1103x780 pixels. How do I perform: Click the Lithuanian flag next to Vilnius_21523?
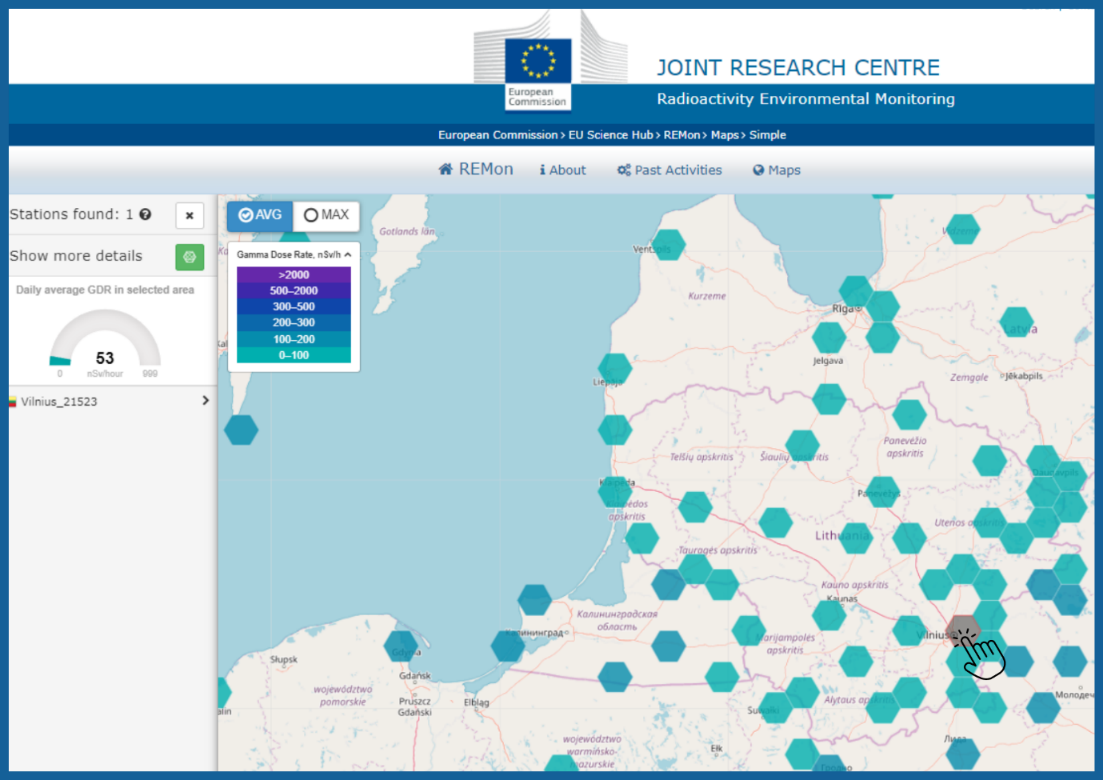13,402
